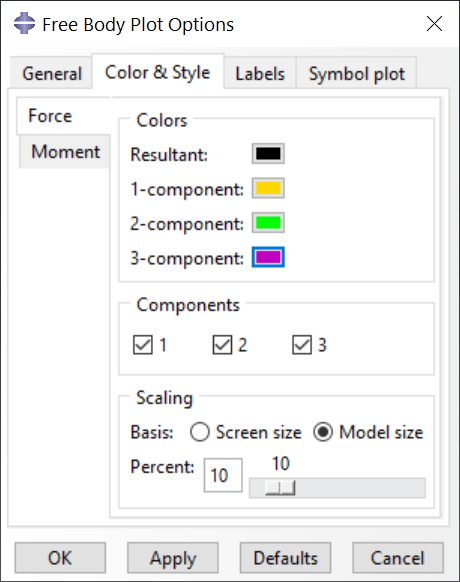The width and height of the screenshot is (460, 582).
Task: Switch to the Moment side tab
Action: tap(65, 152)
